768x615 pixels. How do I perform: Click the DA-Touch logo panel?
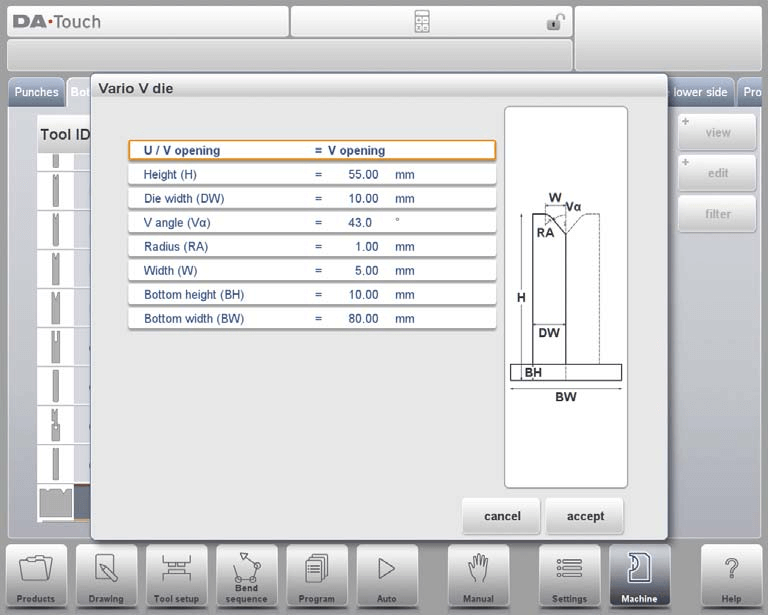pos(148,22)
